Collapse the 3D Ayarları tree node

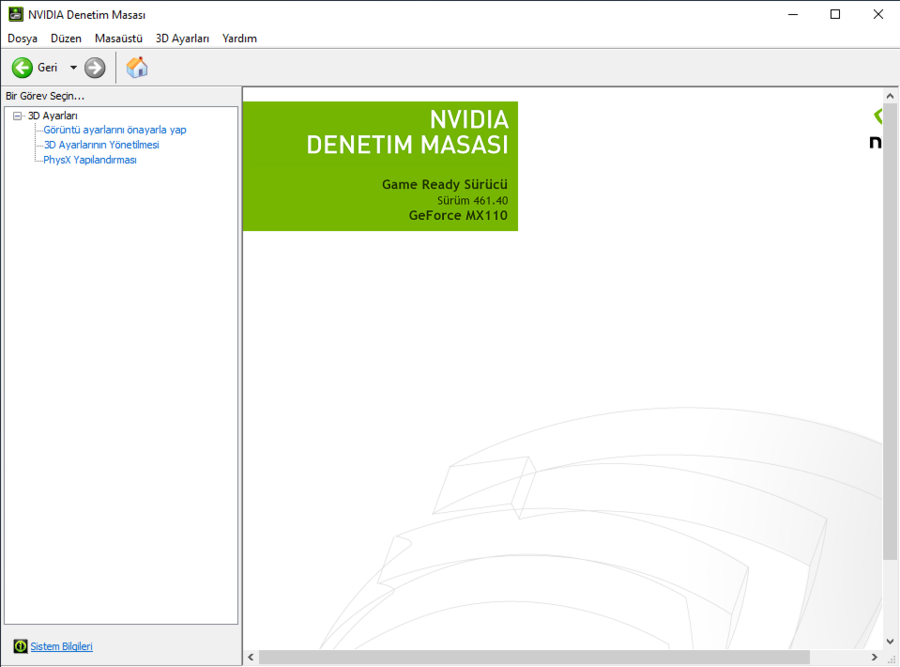pyautogui.click(x=17, y=116)
